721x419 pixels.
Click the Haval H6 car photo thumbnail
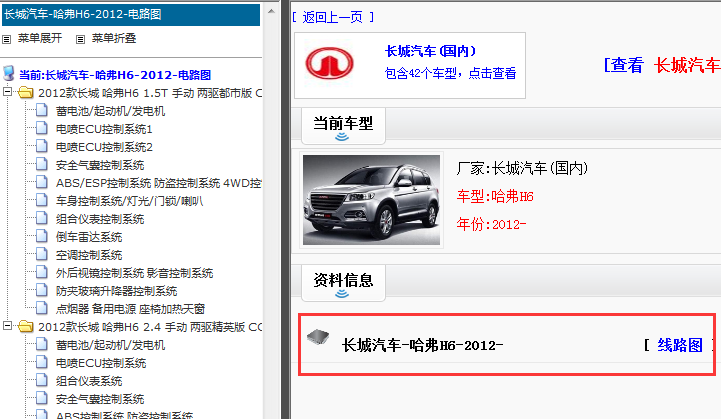[372, 200]
